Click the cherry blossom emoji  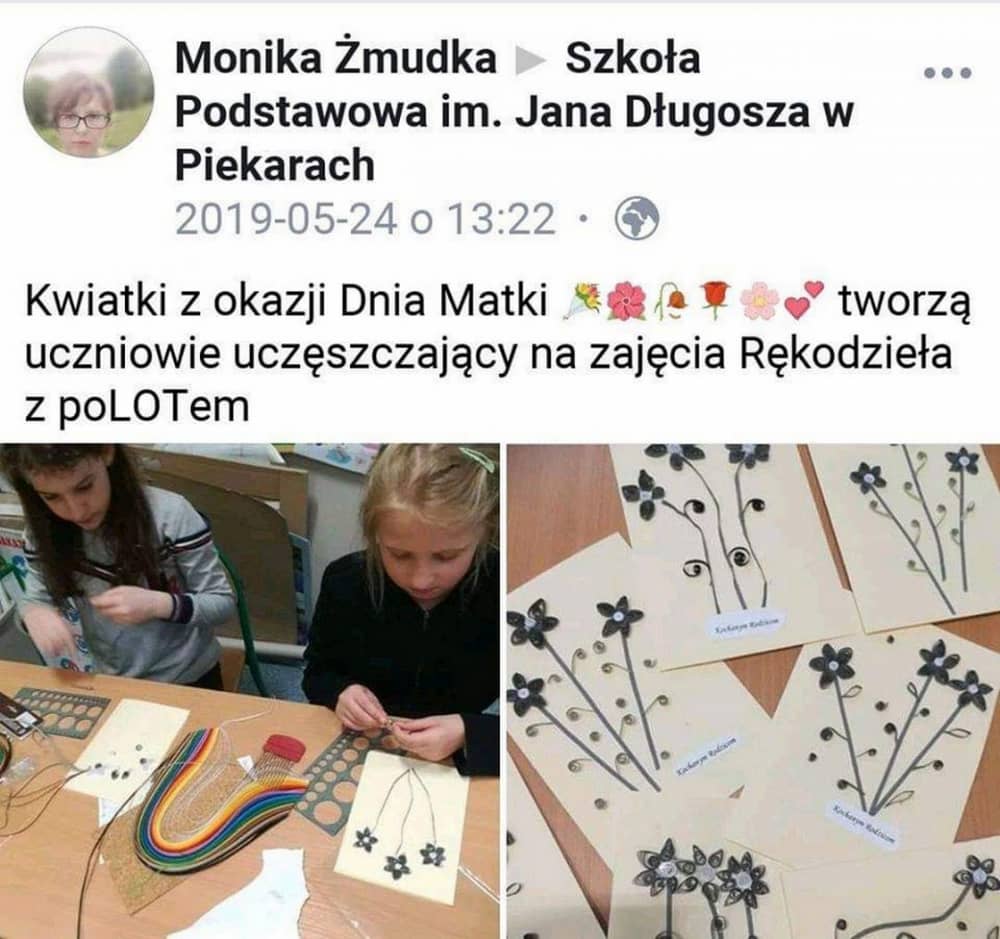point(760,301)
